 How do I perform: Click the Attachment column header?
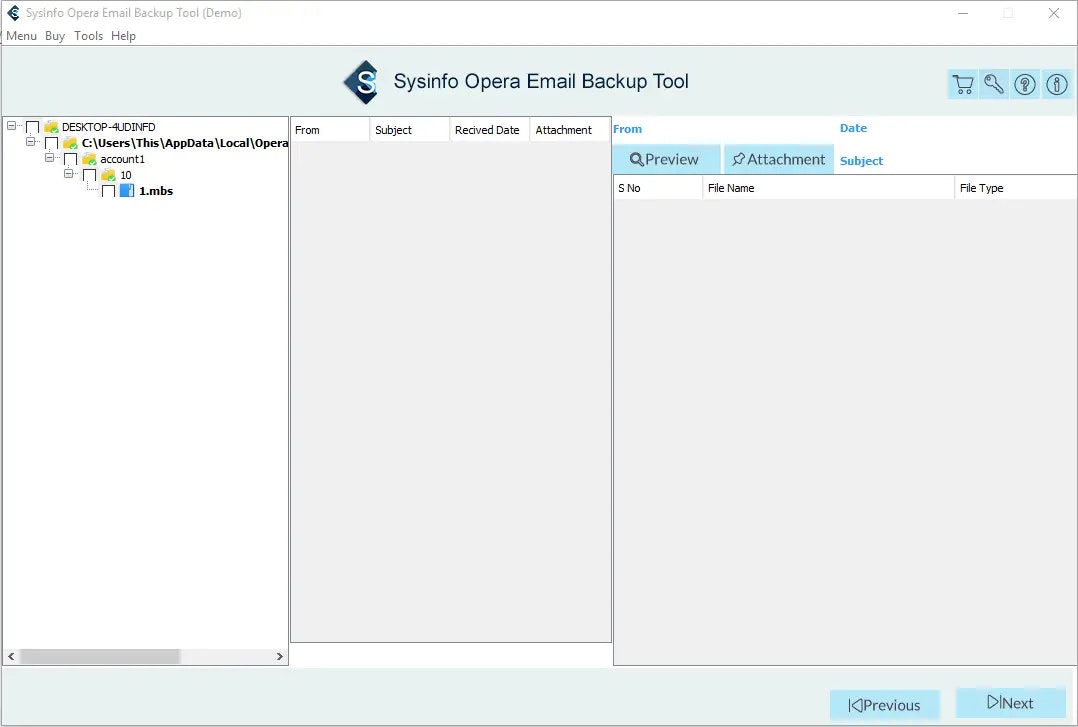570,130
